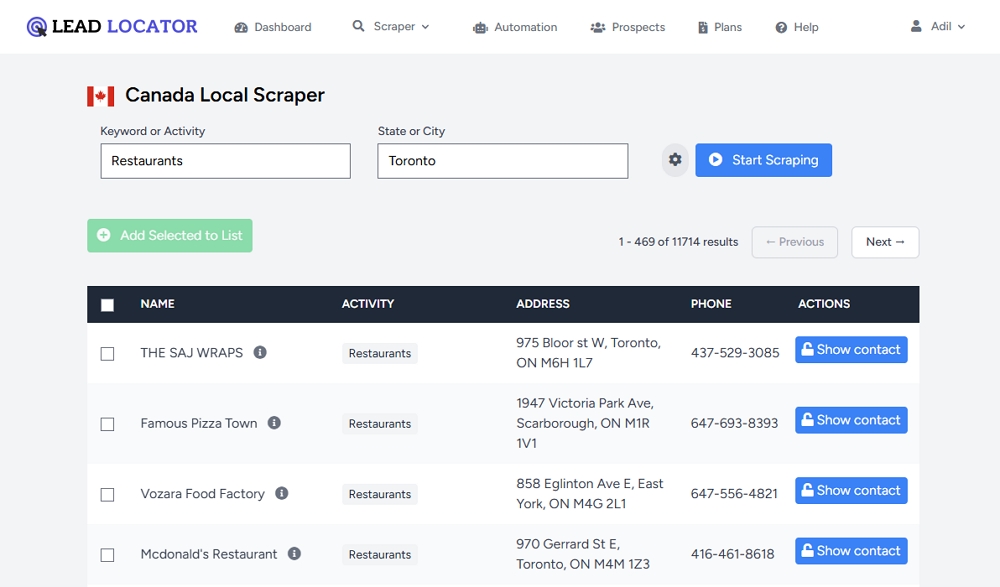Click info icon beside Mcdonald's Restaurant

(x=294, y=554)
